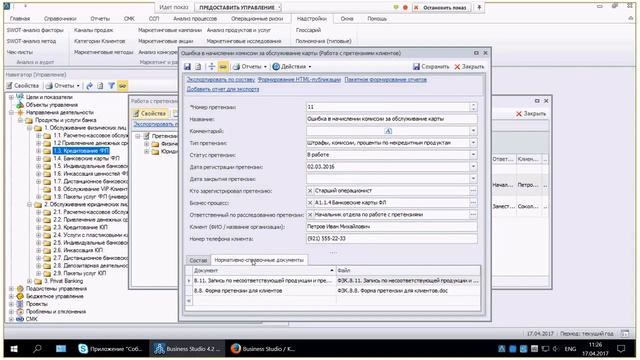Select 'Проблемы и отклонения' in Navigator tree
640x360 pixels.
[56, 311]
